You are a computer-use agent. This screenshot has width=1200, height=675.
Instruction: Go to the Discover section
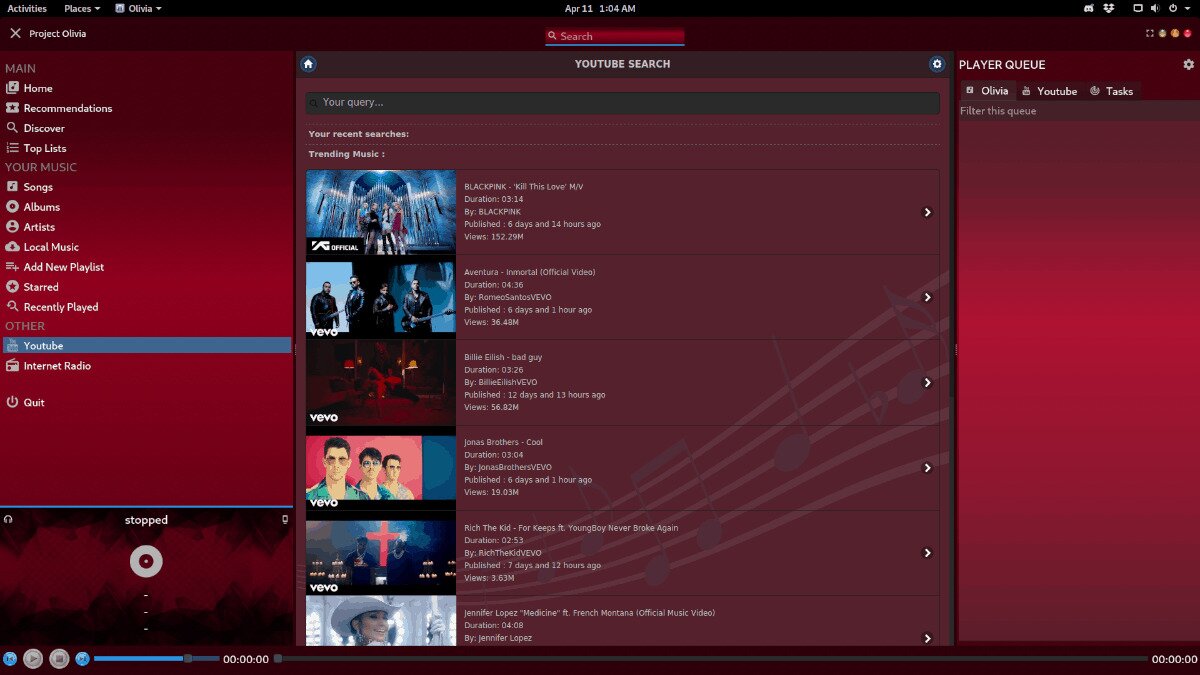click(146, 128)
